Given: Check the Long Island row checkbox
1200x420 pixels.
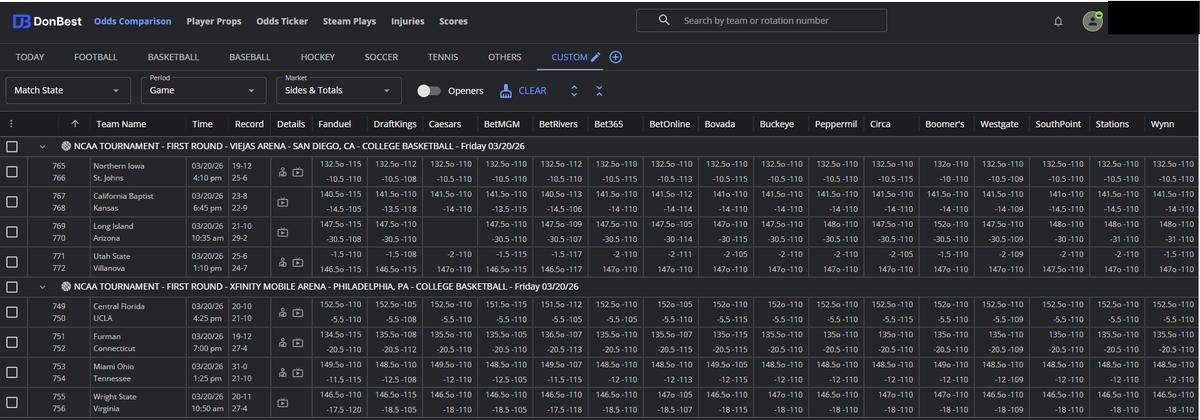Looking at the screenshot, I should point(11,232).
